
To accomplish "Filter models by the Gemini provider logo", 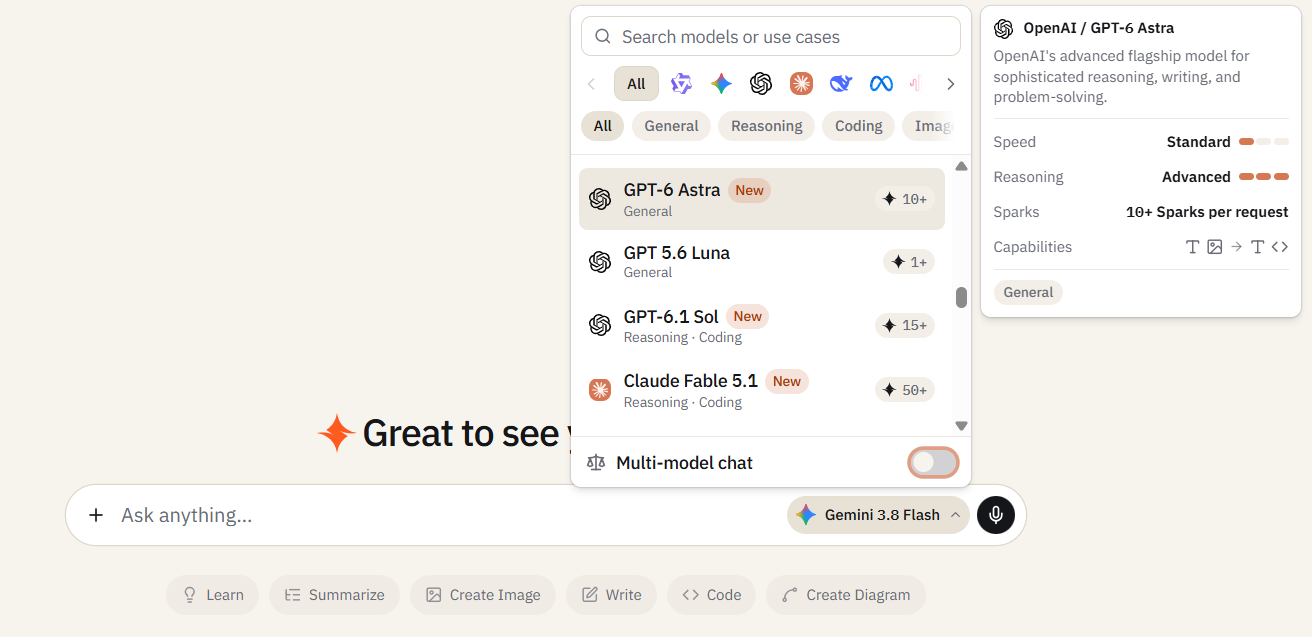I will point(721,84).
